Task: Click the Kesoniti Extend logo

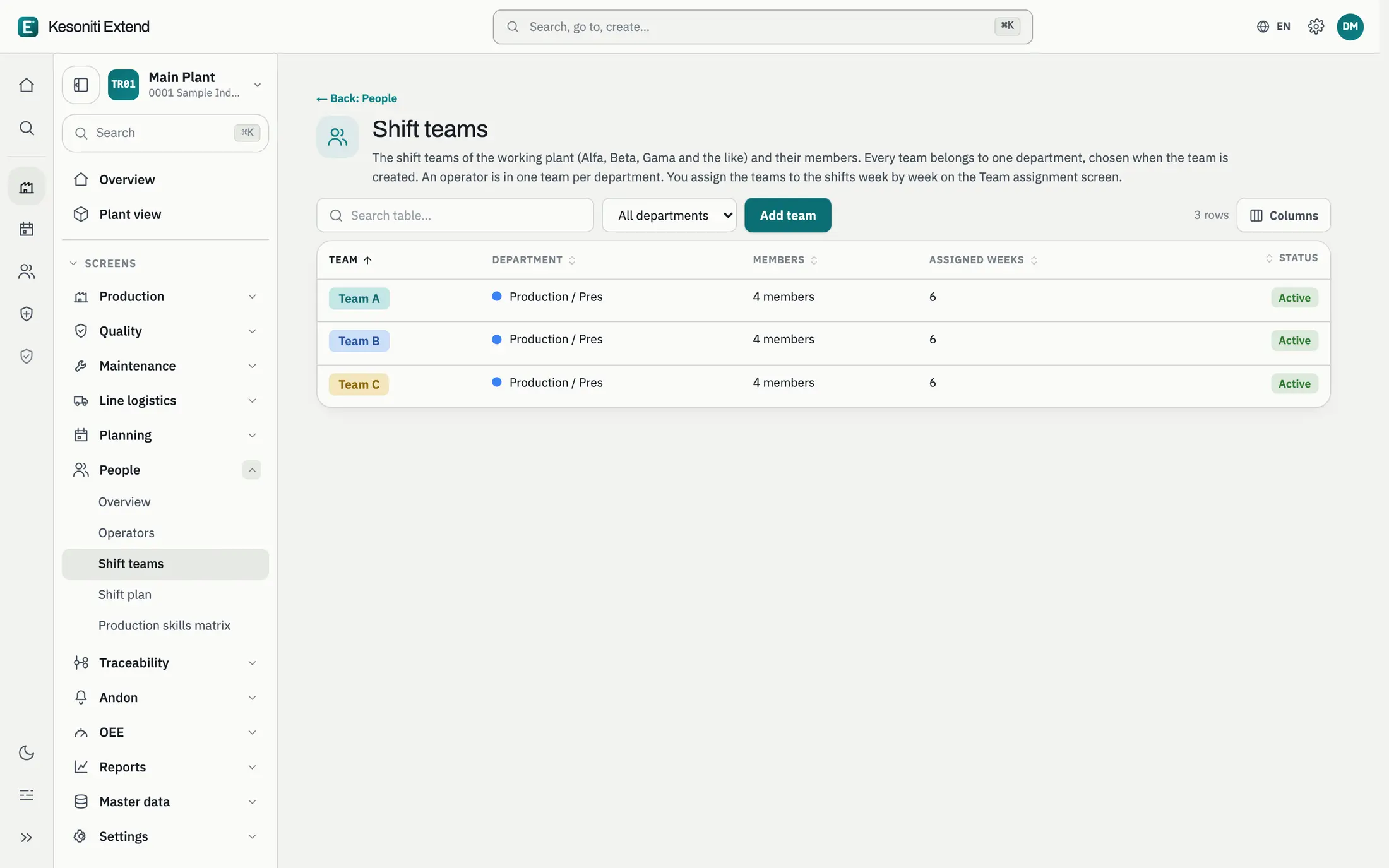Action: pyautogui.click(x=84, y=27)
